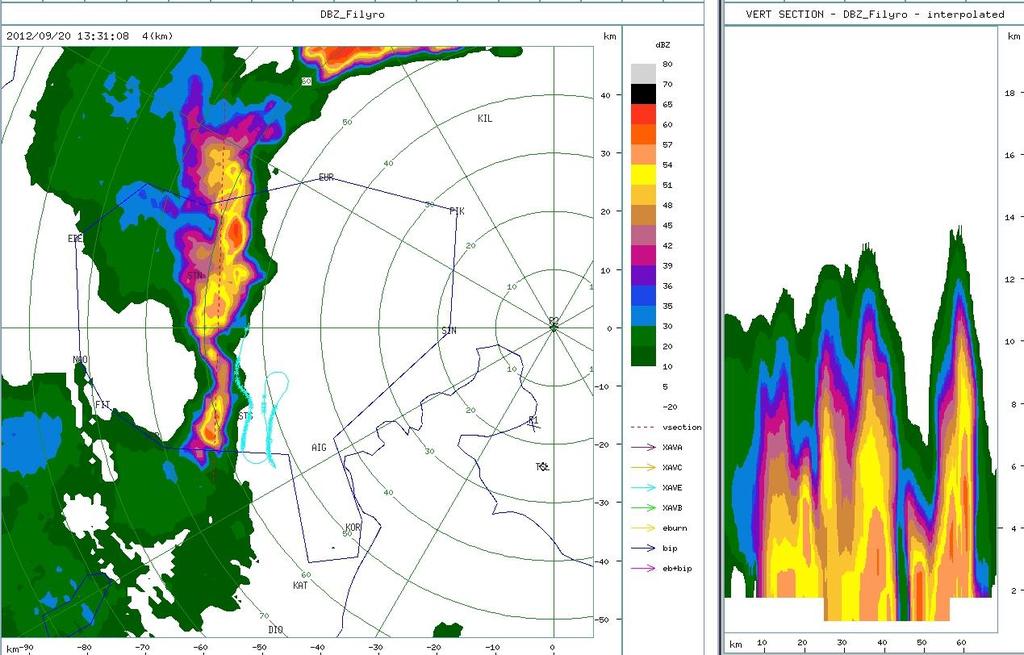Pick the royal blue 35–36 dBZ legend swatch
This screenshot has height=655, width=1024.
tap(643, 296)
